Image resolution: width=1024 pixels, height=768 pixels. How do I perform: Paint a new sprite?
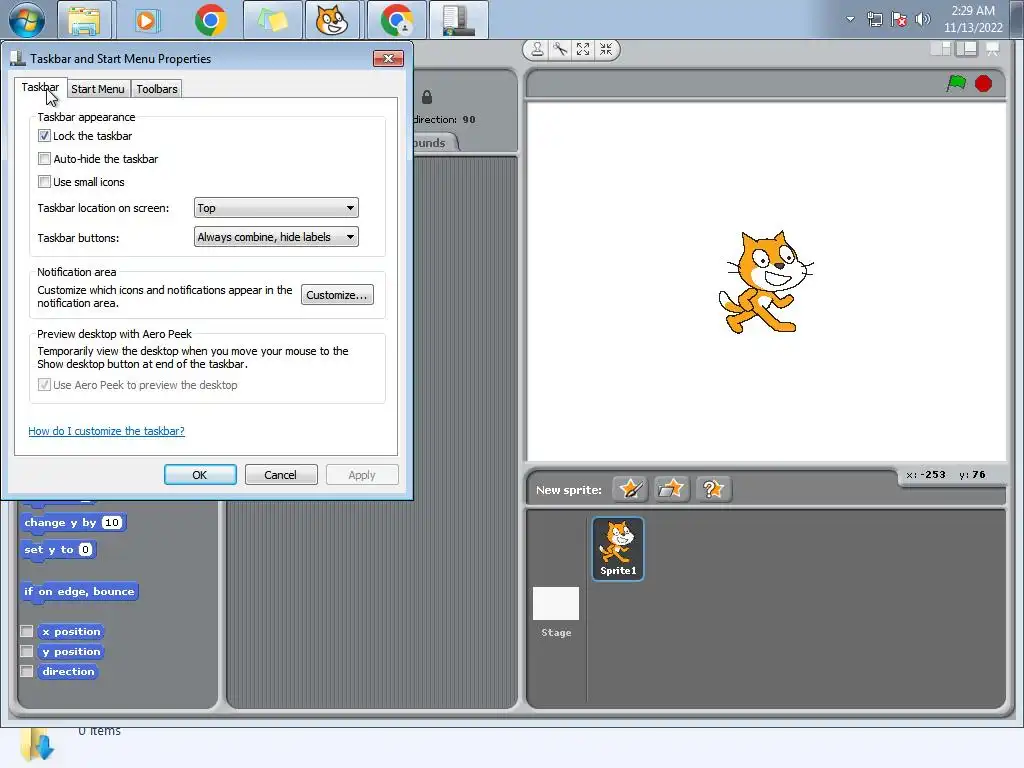coord(630,488)
